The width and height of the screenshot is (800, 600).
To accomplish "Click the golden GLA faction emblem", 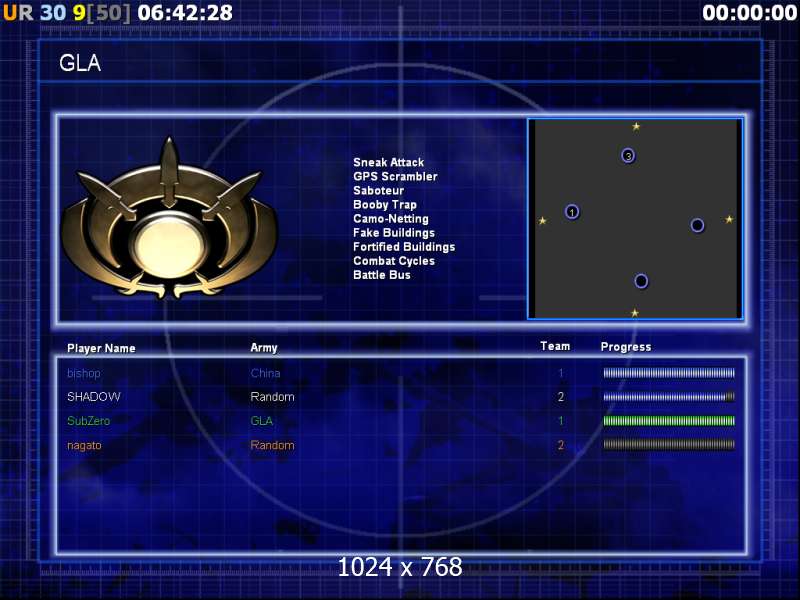I will (x=169, y=218).
